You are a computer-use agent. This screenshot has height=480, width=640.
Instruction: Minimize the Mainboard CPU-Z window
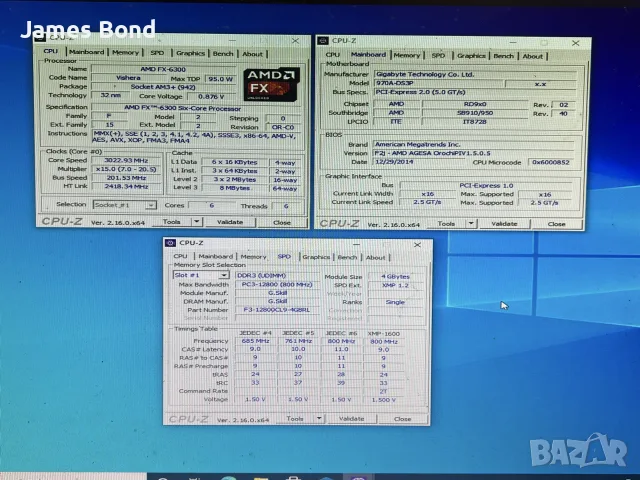513,42
